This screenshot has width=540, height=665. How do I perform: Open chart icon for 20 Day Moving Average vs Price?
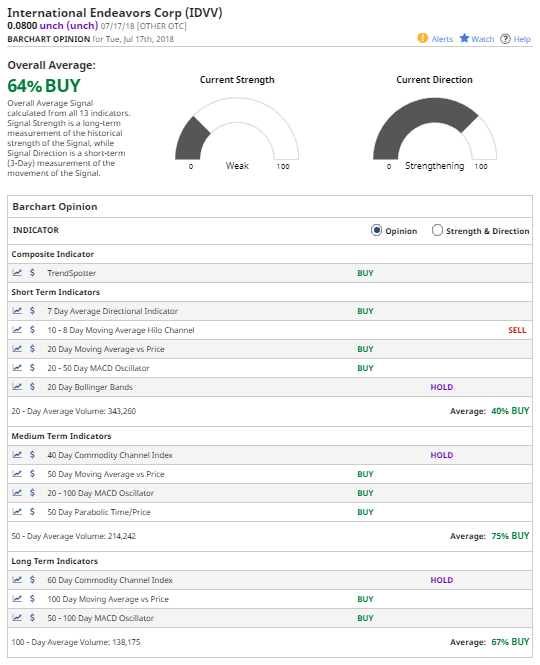17,349
